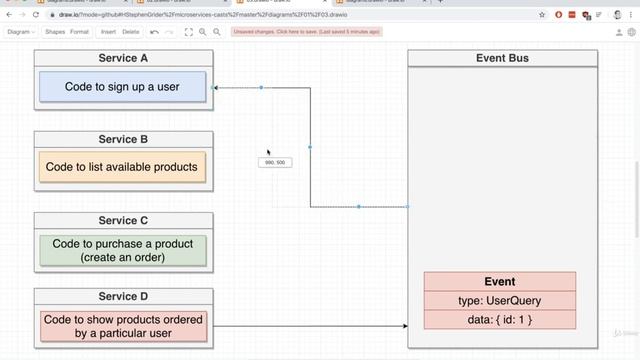Click the vertical segment midpoint handle of connector
Screen dimensions: 640x360
[310, 147]
